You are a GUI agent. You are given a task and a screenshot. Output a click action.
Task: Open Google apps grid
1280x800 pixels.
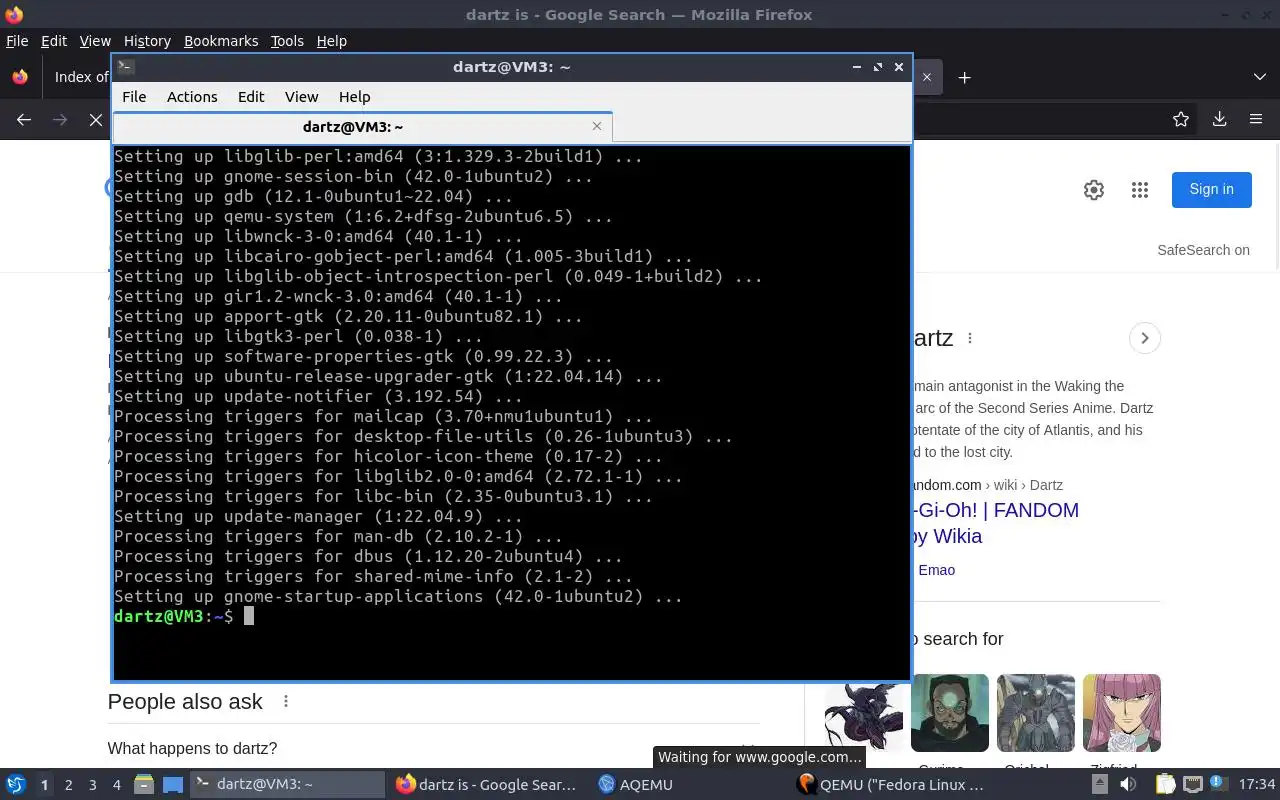pyautogui.click(x=1140, y=190)
